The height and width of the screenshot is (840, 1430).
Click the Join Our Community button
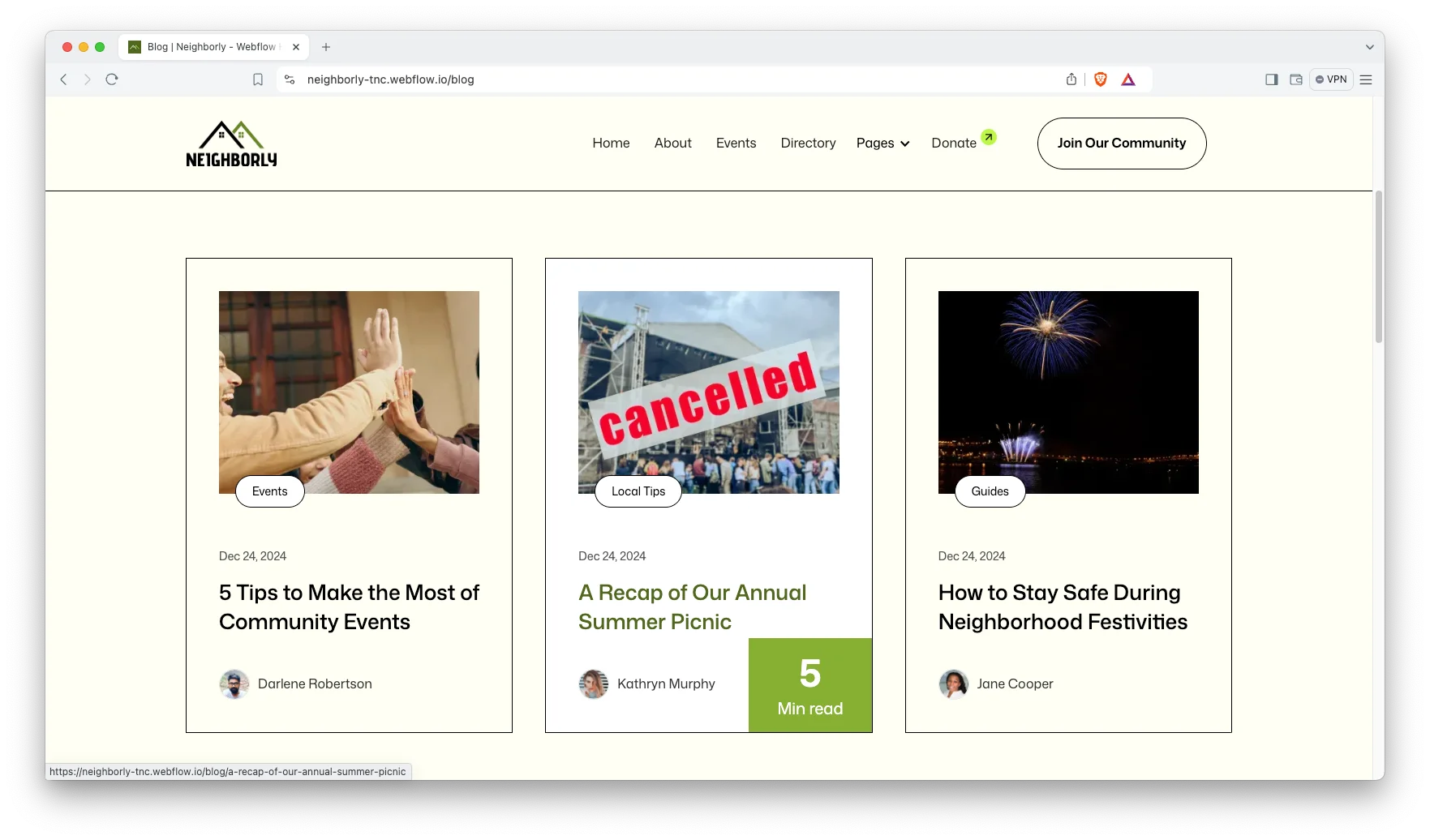pos(1121,144)
